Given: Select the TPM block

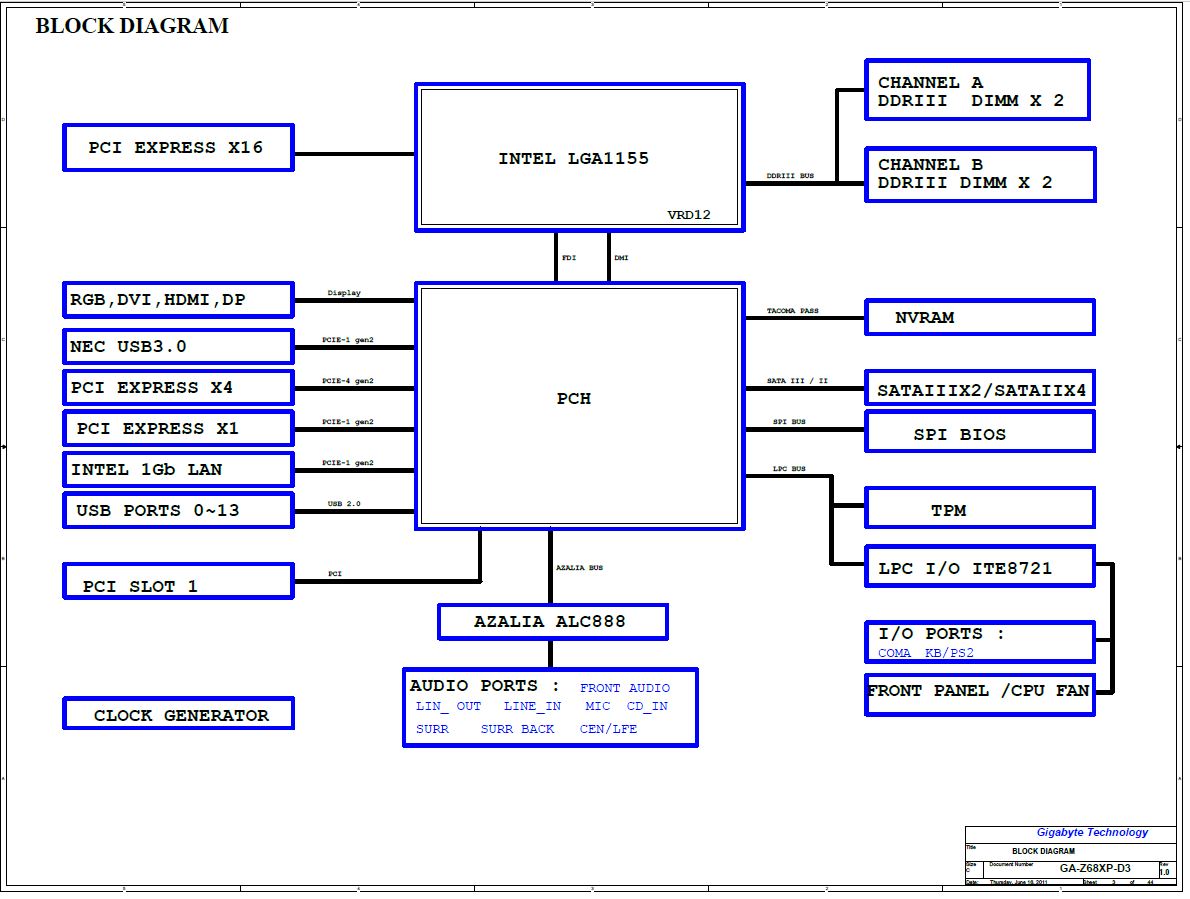Looking at the screenshot, I should point(979,510).
